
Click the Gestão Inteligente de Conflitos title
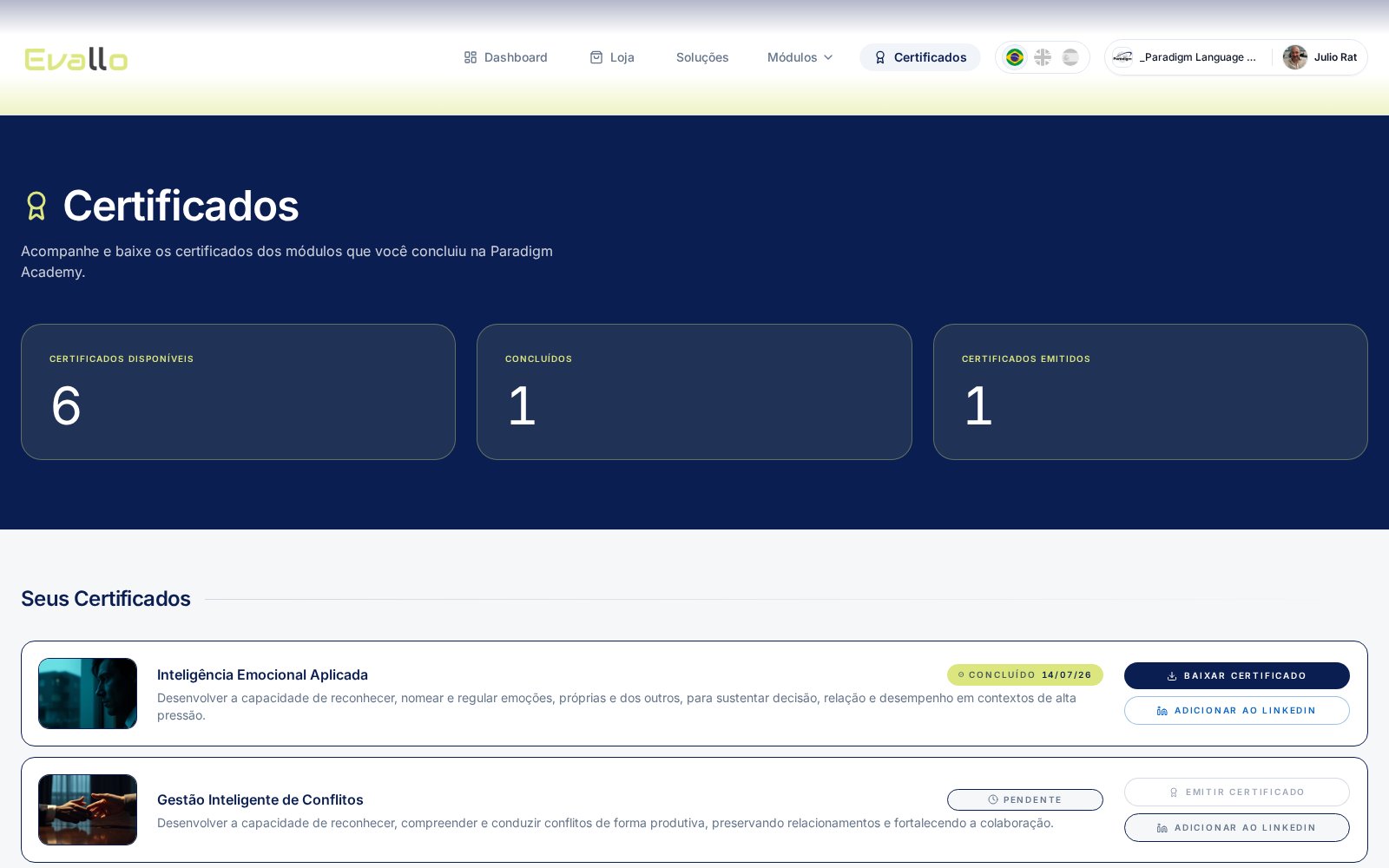point(260,800)
